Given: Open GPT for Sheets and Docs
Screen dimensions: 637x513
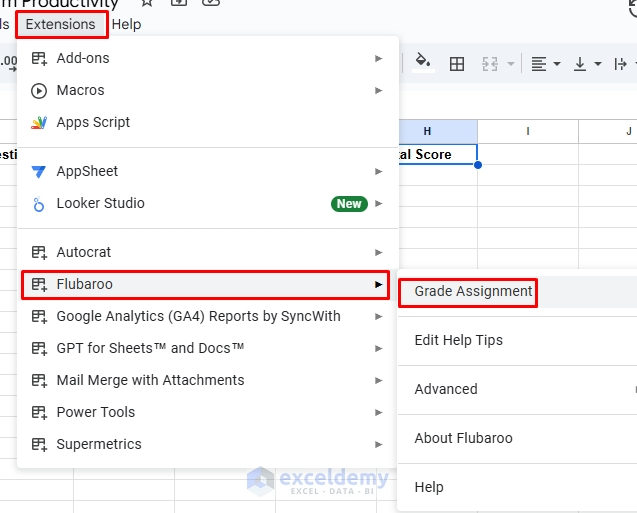Looking at the screenshot, I should (150, 348).
